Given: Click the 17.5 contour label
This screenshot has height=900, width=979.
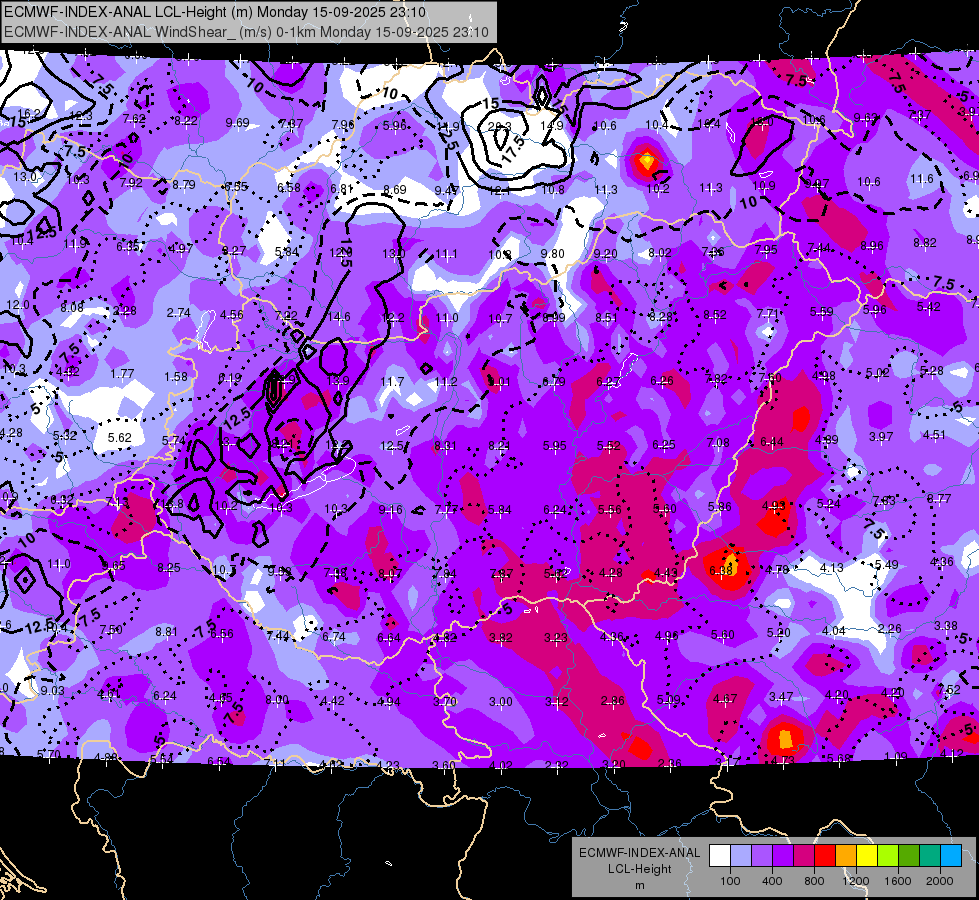Looking at the screenshot, I should [x=512, y=150].
